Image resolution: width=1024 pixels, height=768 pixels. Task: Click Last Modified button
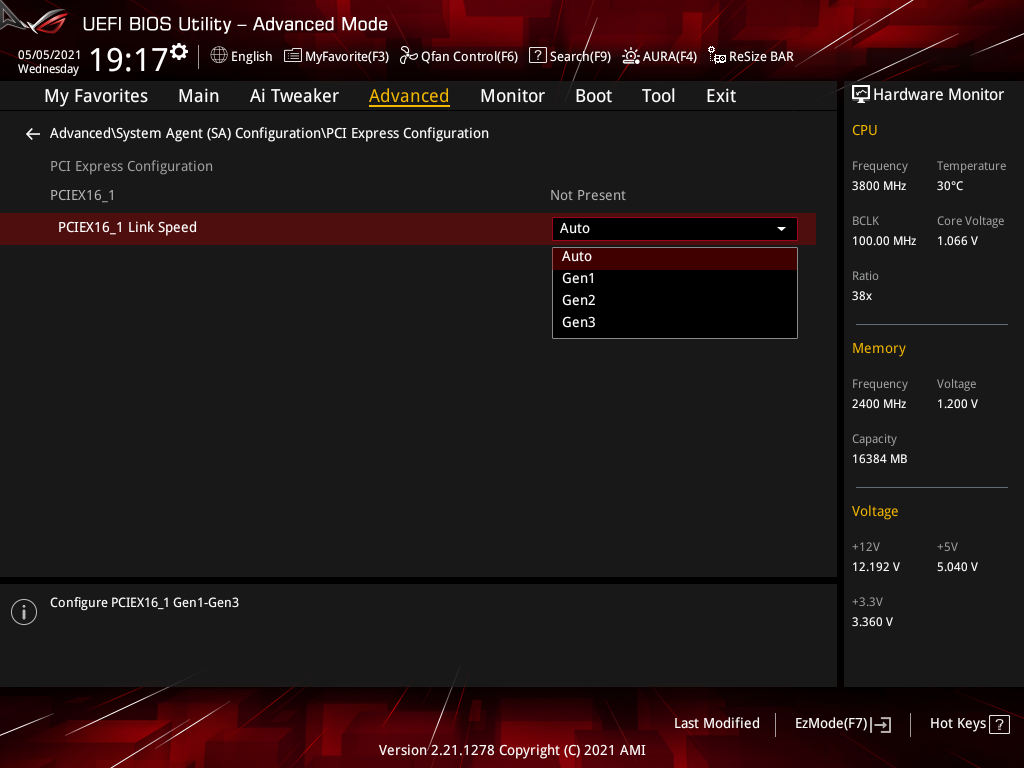tap(716, 724)
